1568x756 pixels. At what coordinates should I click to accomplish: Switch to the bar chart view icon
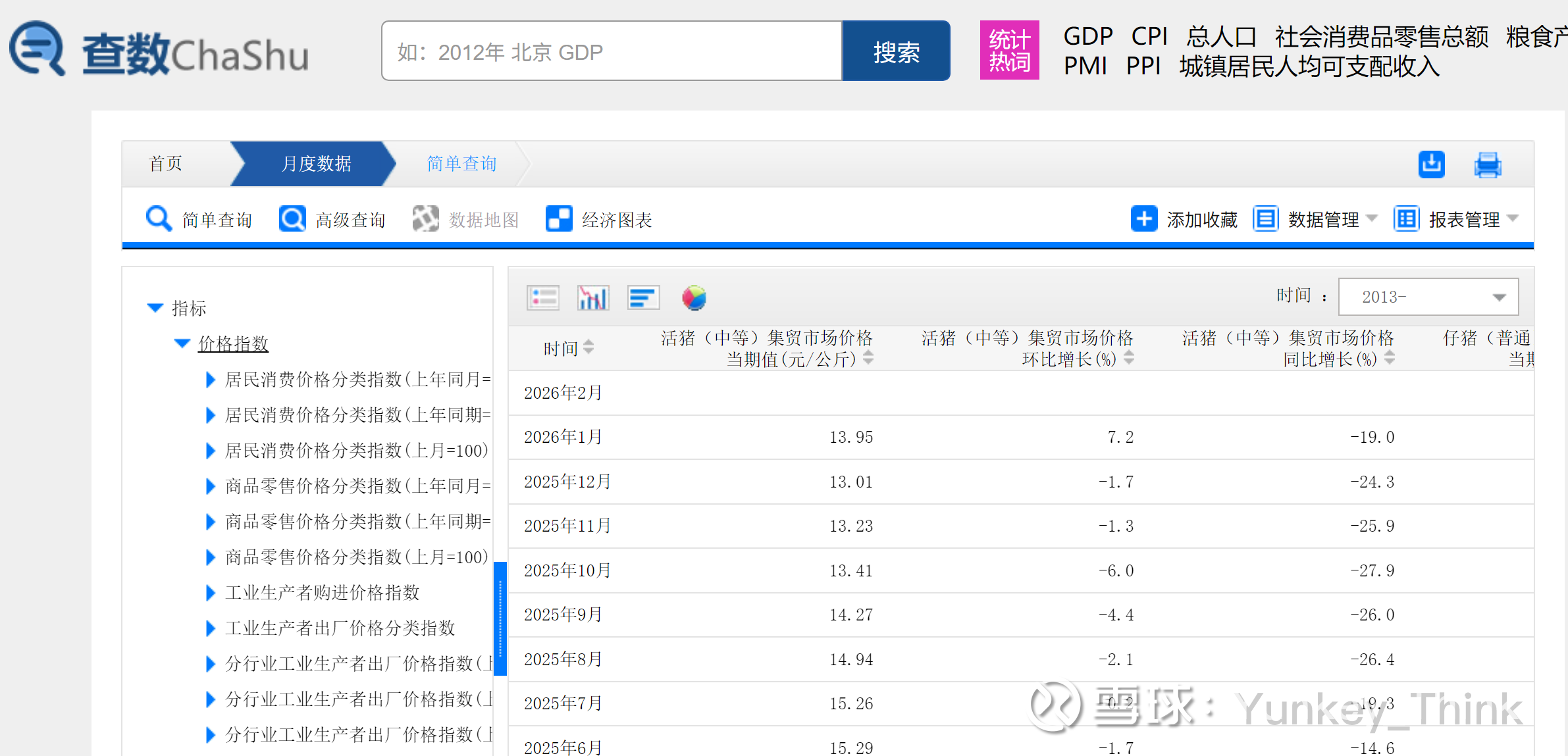[592, 297]
